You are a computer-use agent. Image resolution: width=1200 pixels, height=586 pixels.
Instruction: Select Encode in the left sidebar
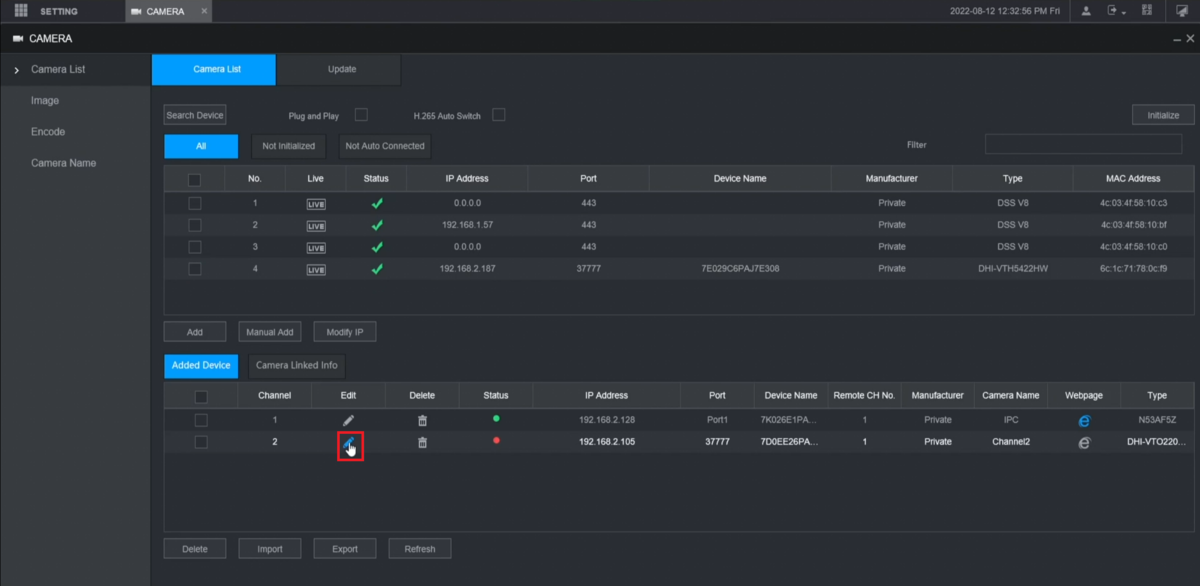pyautogui.click(x=48, y=132)
